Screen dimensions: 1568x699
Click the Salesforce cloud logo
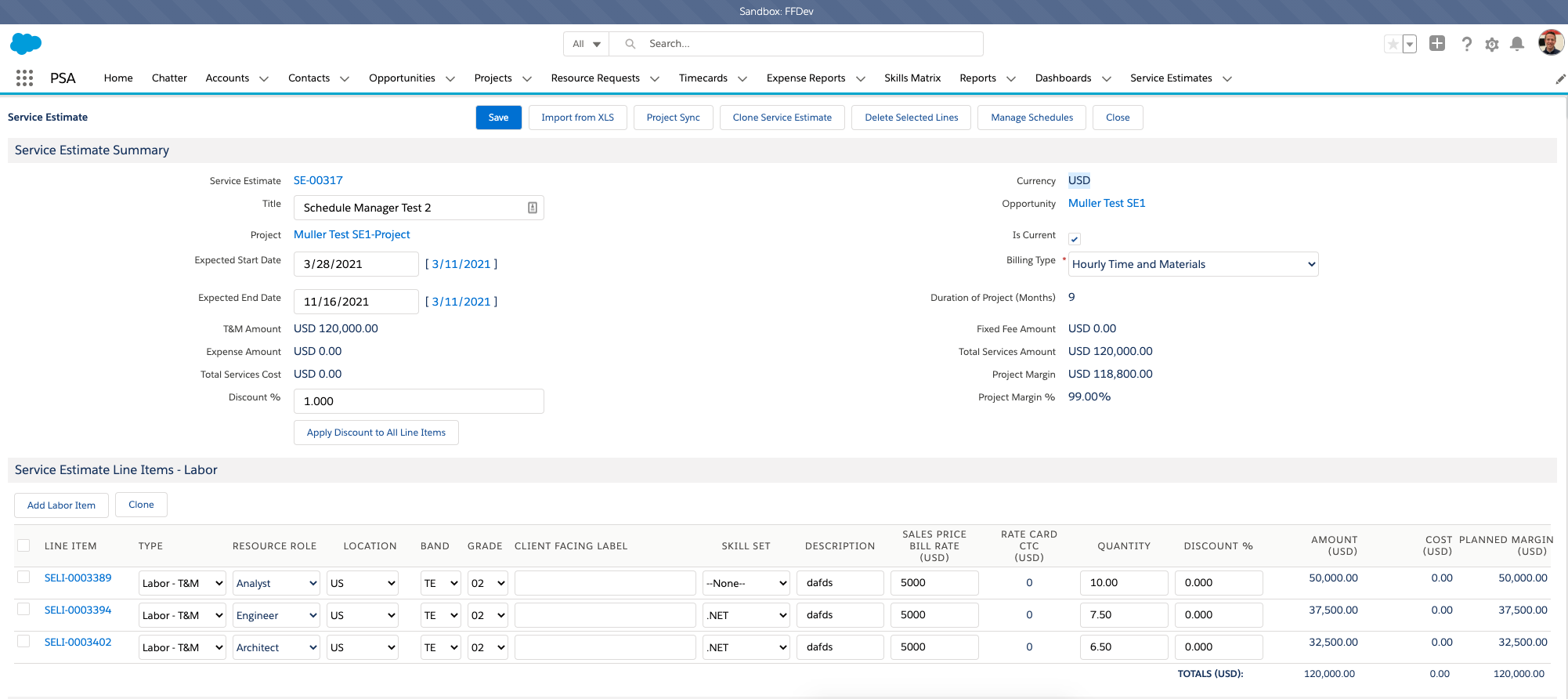(26, 43)
